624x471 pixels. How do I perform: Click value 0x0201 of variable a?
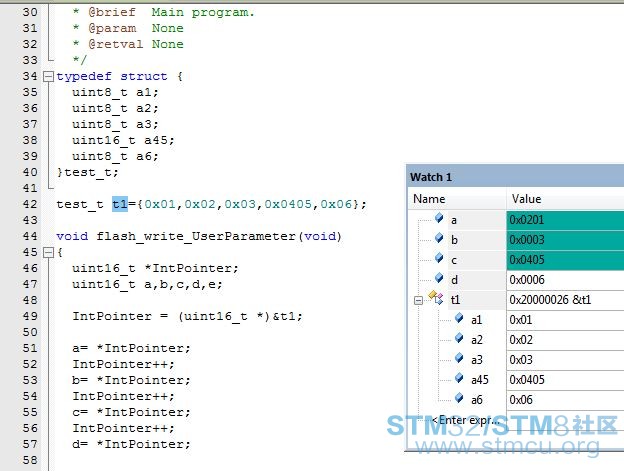[x=526, y=220]
